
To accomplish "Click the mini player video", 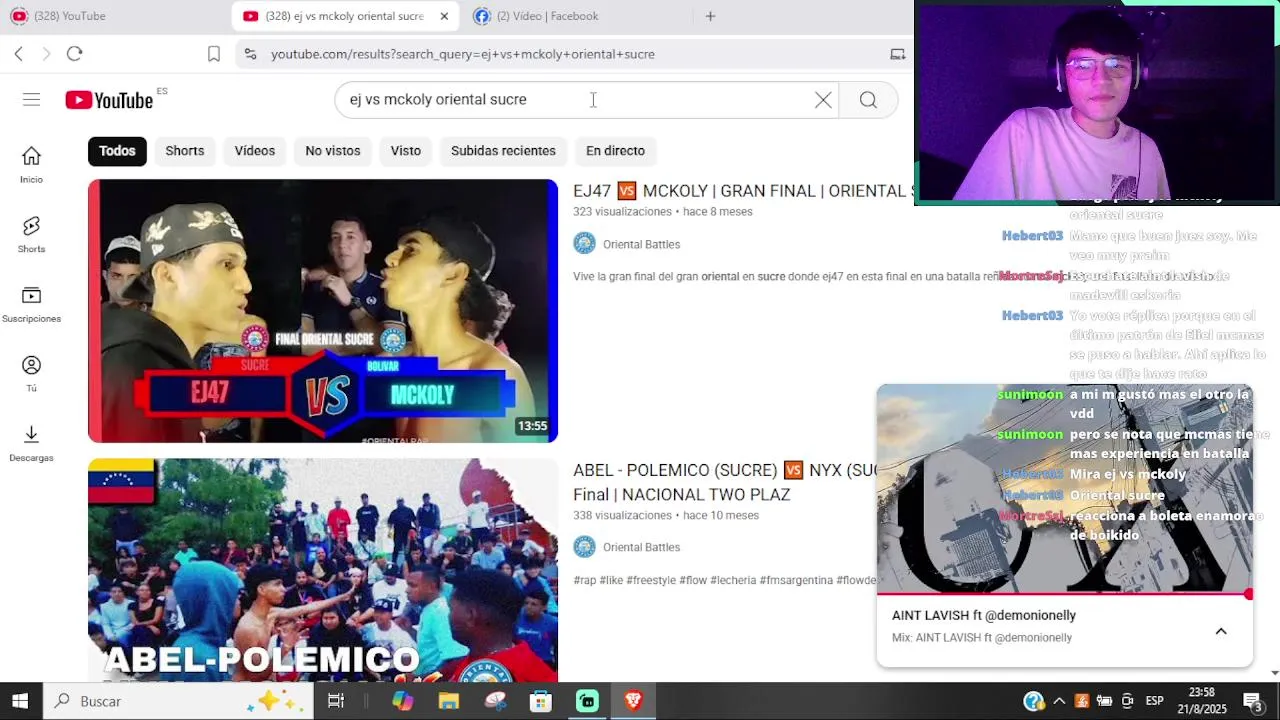I will coord(1064,488).
